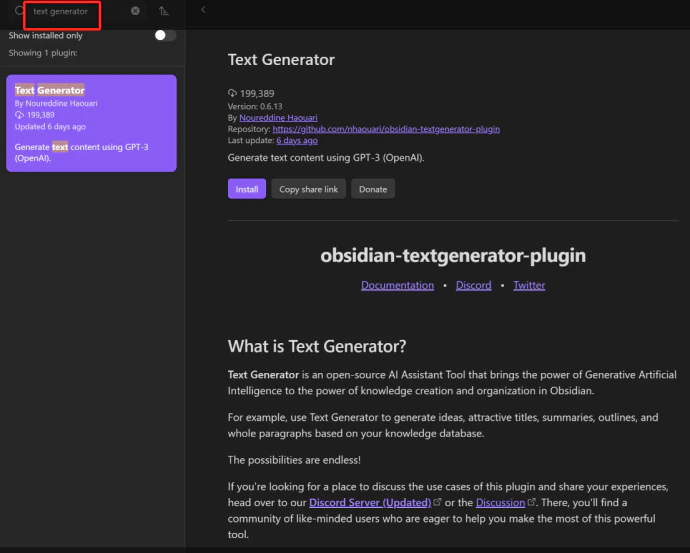
Task: Click the Copy share link button
Action: click(x=308, y=189)
